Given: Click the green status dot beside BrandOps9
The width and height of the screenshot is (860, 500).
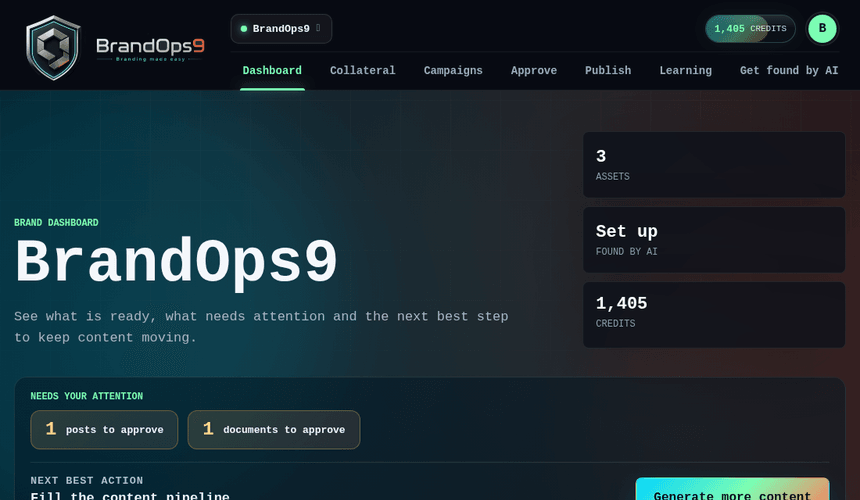Looking at the screenshot, I should pyautogui.click(x=244, y=29).
